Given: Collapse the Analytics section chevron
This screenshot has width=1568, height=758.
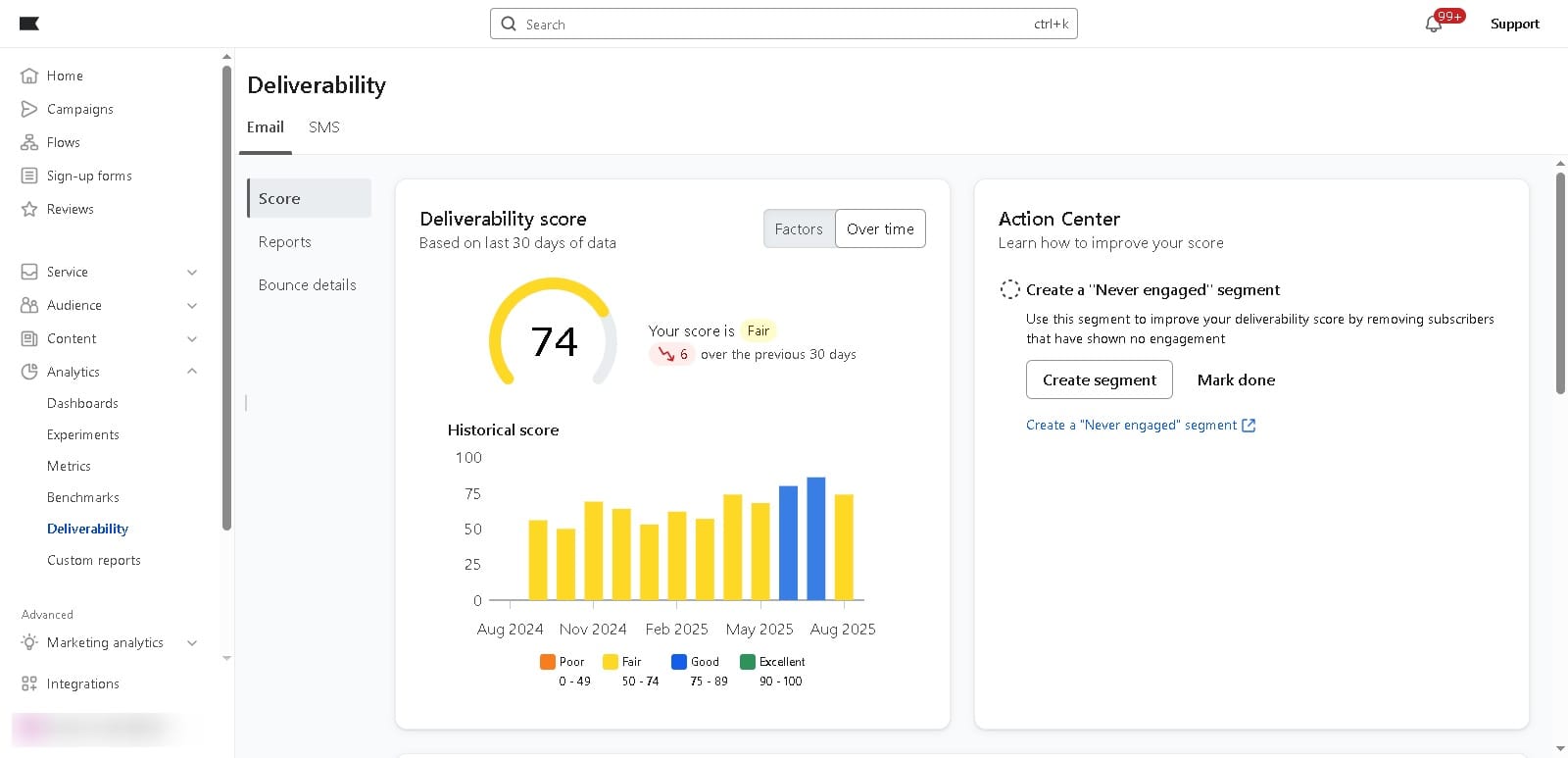Looking at the screenshot, I should [x=192, y=372].
